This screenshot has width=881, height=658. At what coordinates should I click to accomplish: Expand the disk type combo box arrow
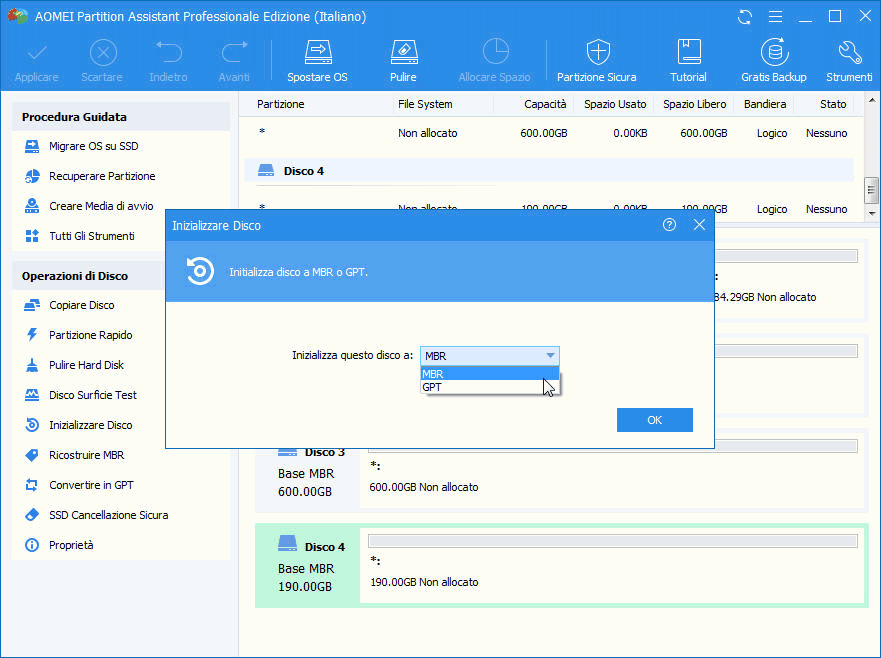[x=549, y=356]
